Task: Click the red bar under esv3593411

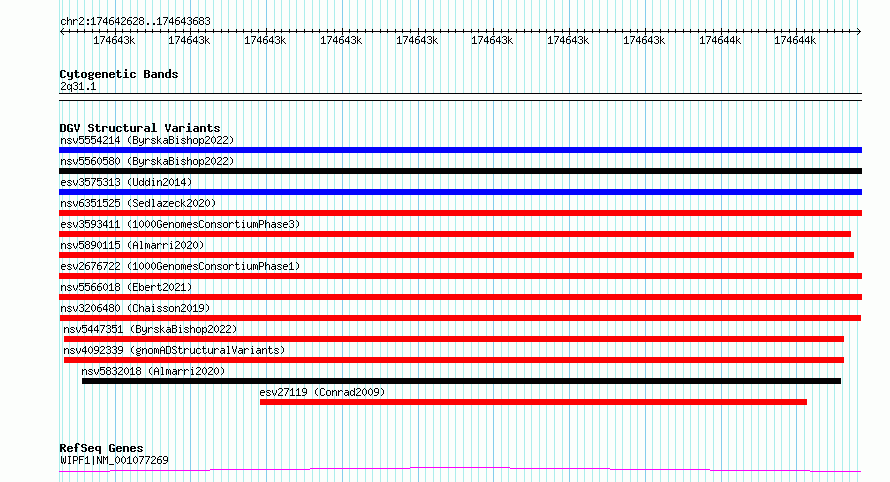Action: (455, 234)
